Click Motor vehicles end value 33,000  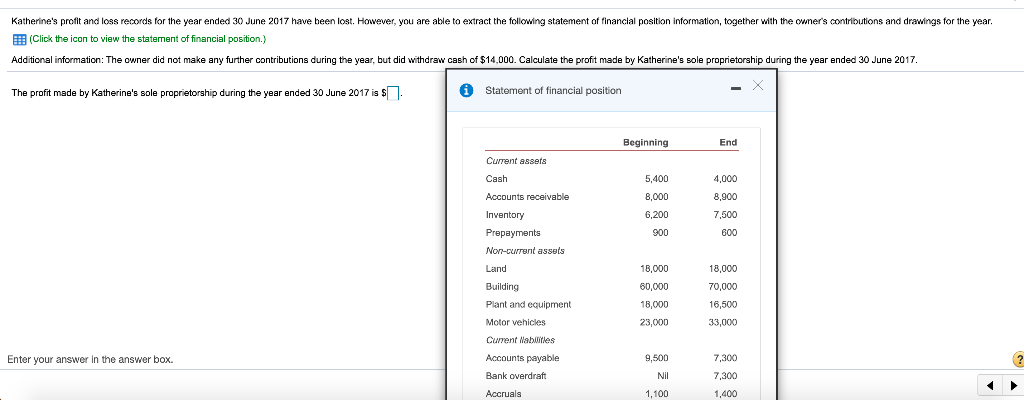point(723,322)
